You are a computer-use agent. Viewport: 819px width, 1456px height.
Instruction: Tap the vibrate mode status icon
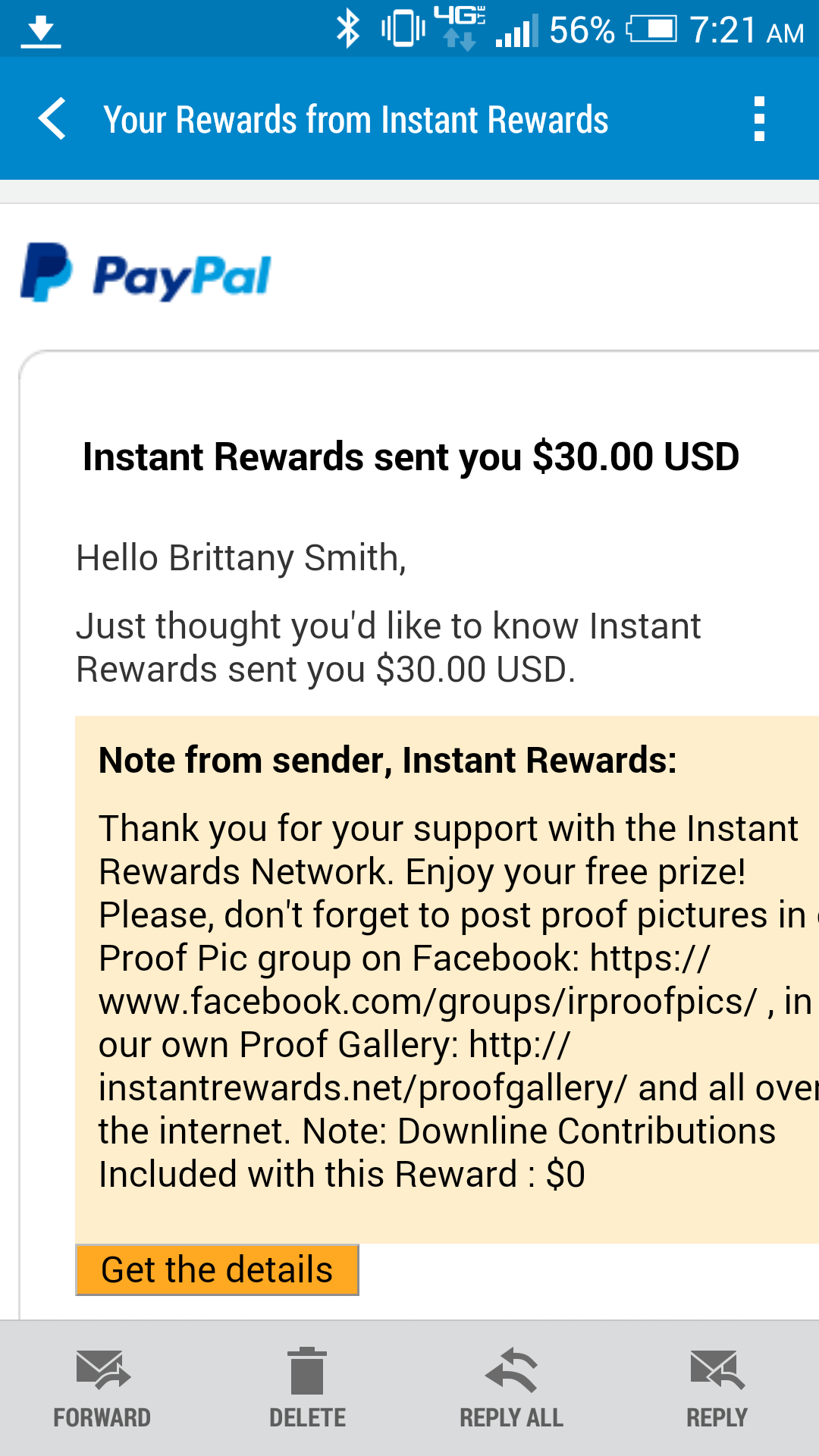tap(403, 29)
